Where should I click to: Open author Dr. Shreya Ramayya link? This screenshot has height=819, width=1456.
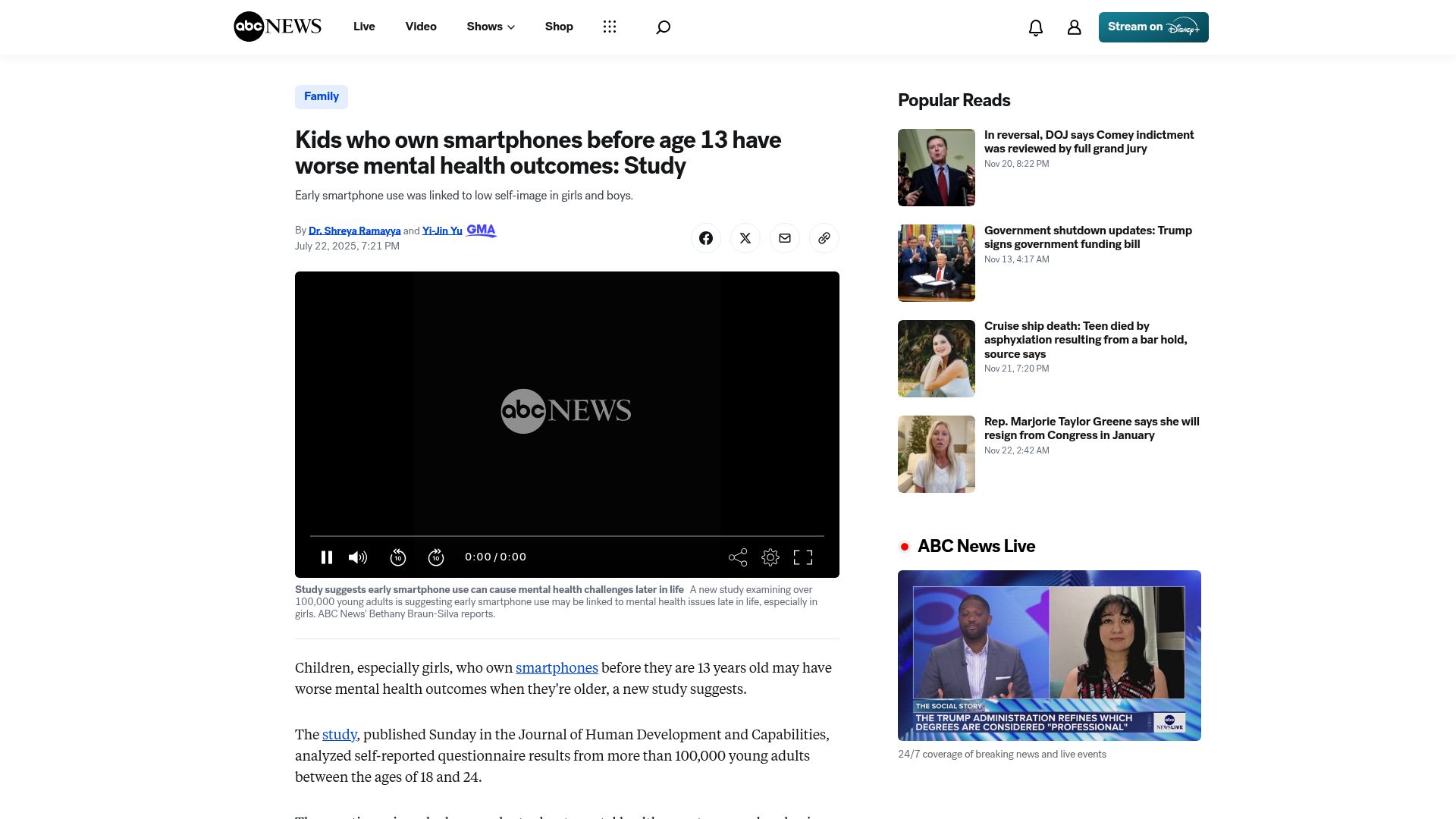354,231
